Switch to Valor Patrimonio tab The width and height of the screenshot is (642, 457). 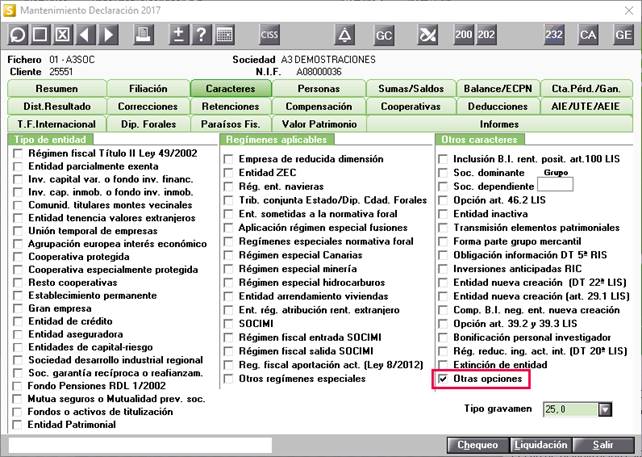click(319, 124)
